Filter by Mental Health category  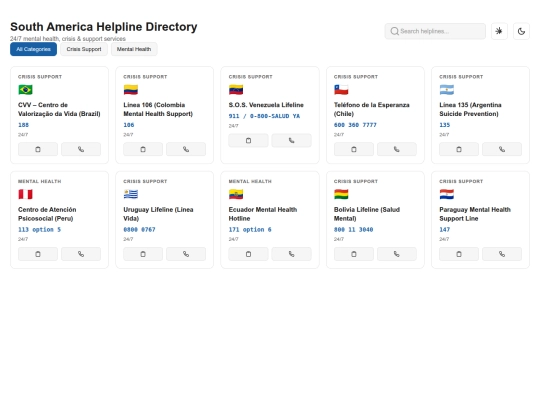click(134, 49)
